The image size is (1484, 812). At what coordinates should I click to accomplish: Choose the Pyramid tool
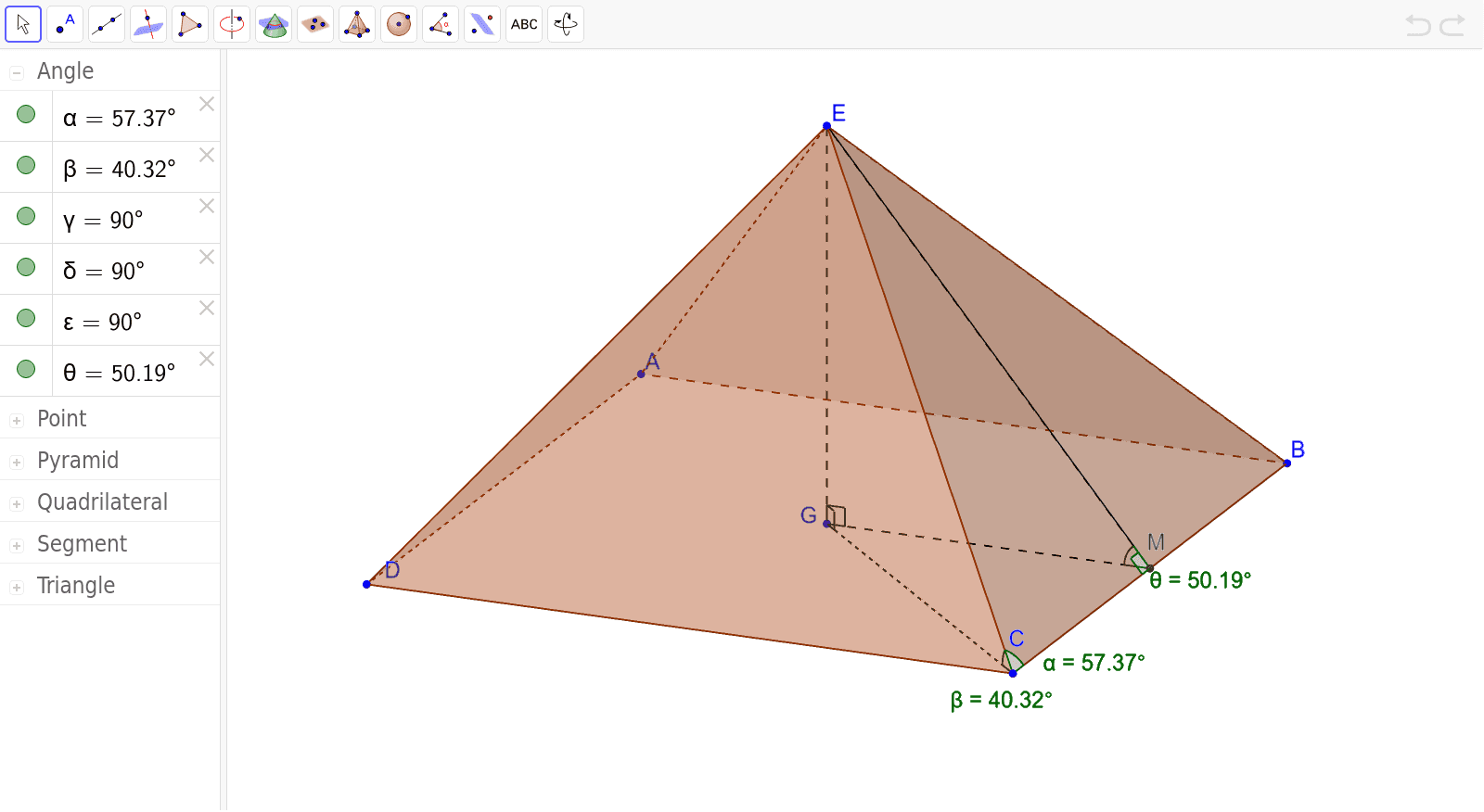coord(357,24)
